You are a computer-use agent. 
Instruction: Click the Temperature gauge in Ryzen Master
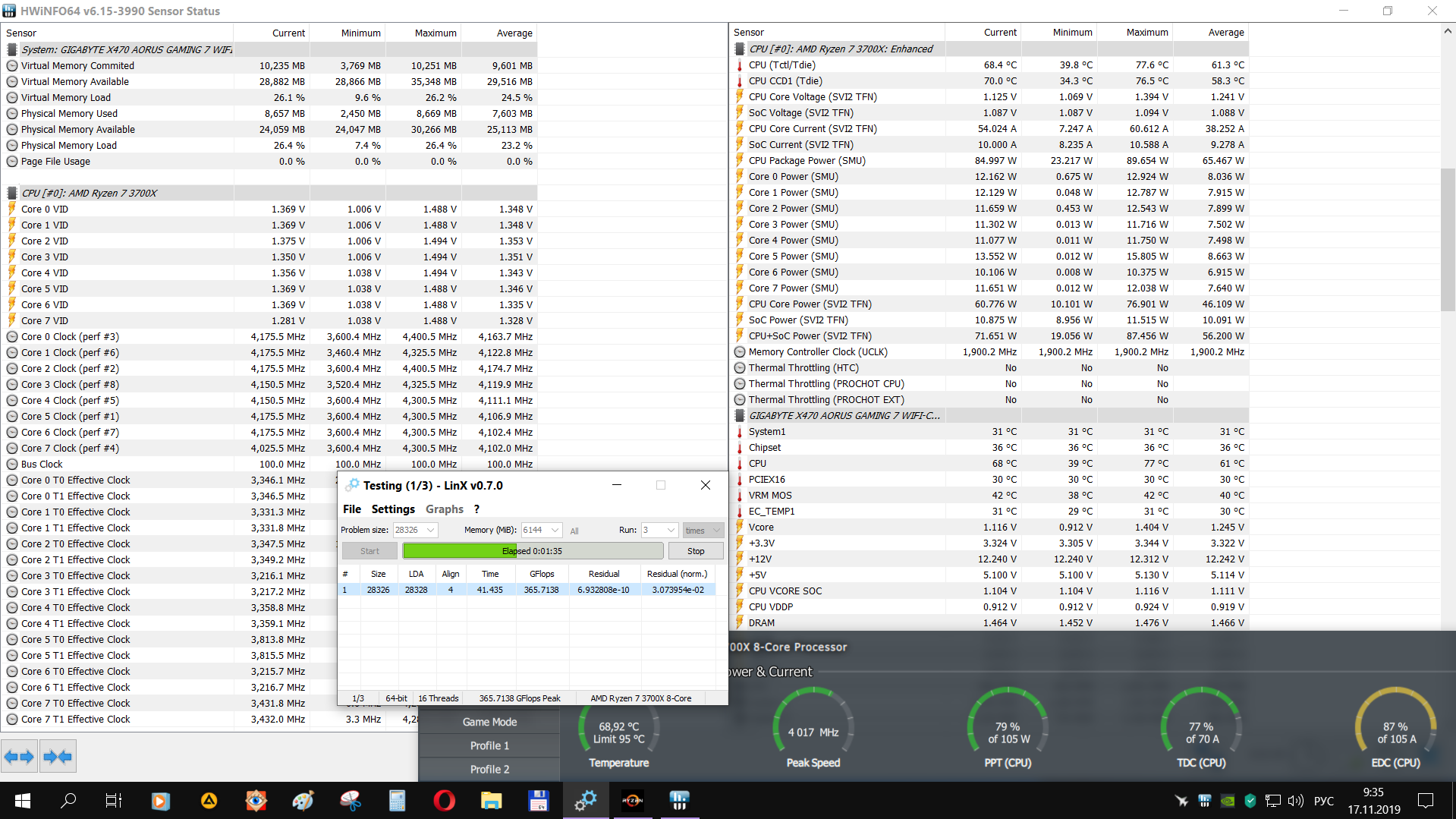pyautogui.click(x=619, y=729)
